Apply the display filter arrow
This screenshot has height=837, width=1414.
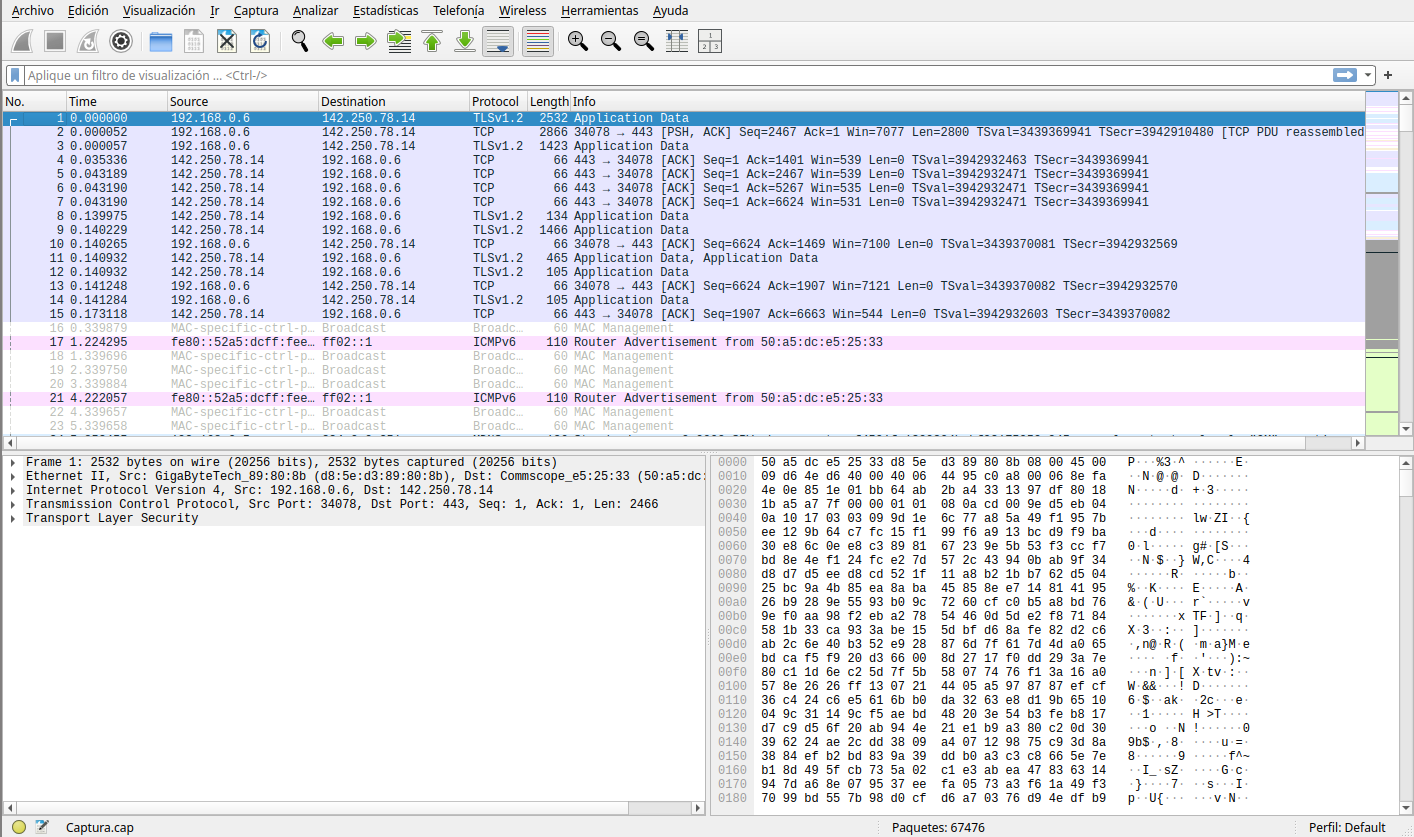(x=1344, y=75)
